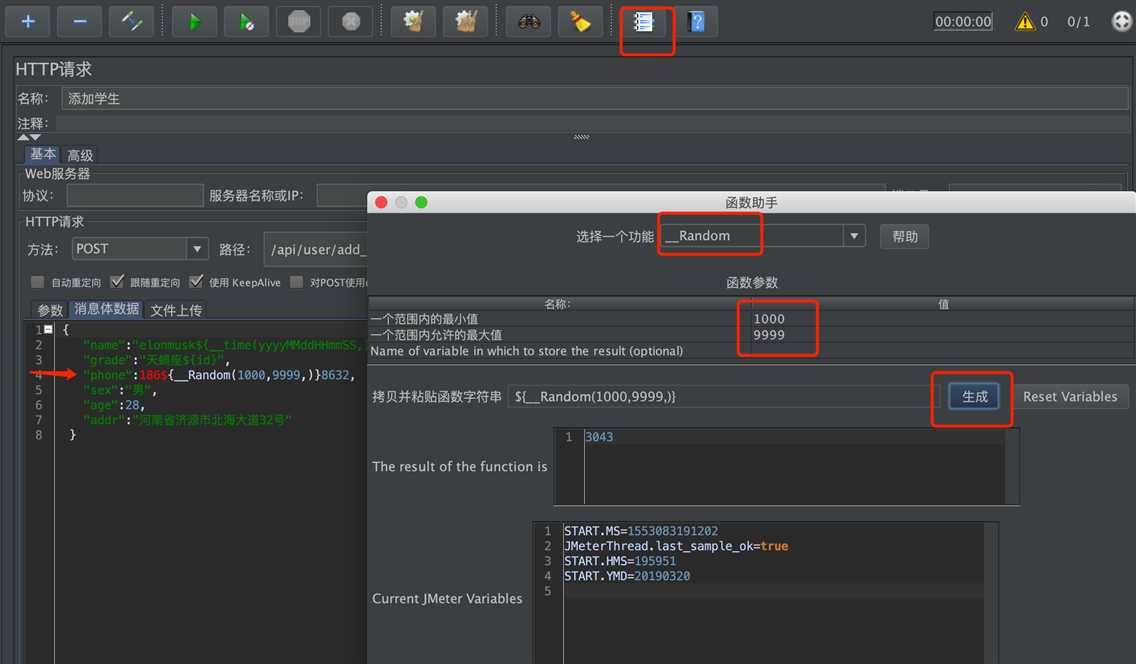Screen dimensions: 1136x664
Task: Open Search via binoculars icon
Action: point(528,22)
